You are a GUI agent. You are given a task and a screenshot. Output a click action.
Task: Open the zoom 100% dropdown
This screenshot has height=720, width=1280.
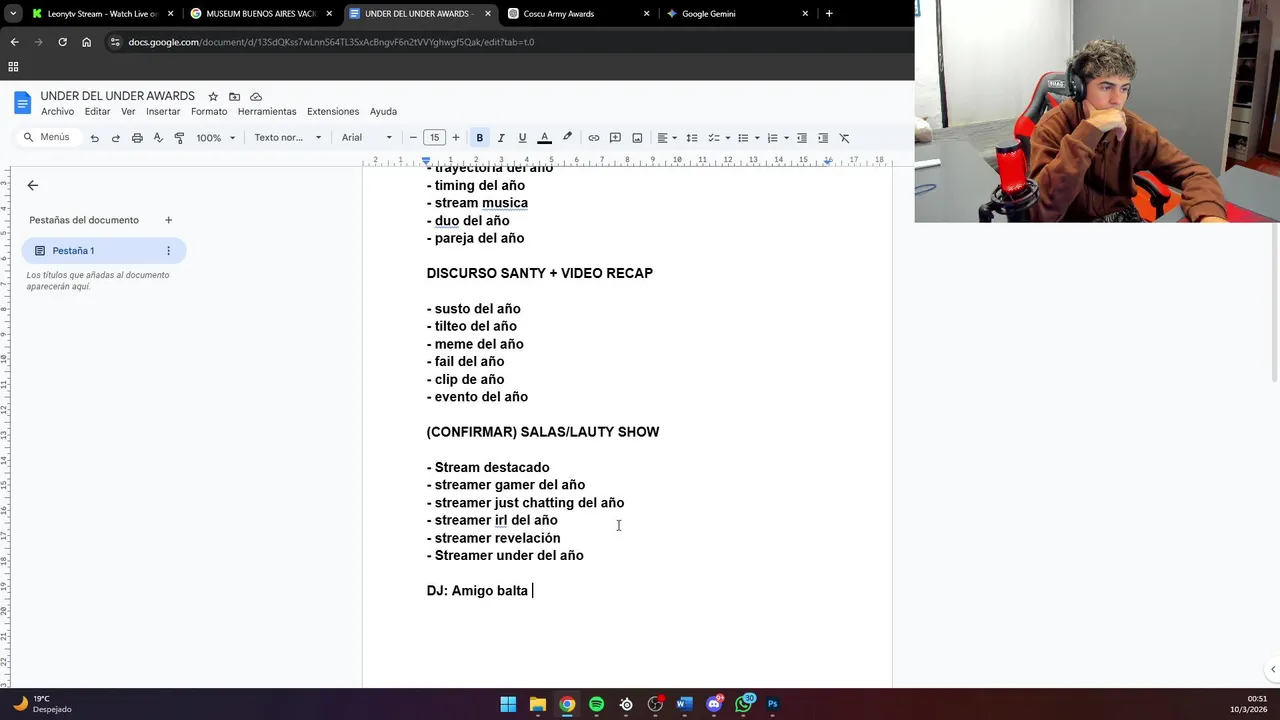[x=216, y=138]
